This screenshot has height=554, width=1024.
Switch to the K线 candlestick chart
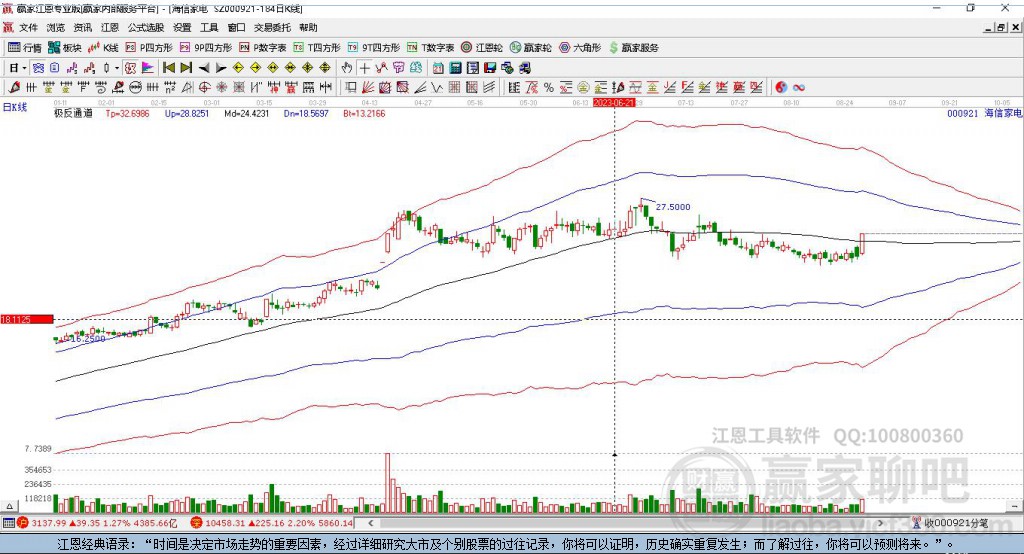pos(103,48)
